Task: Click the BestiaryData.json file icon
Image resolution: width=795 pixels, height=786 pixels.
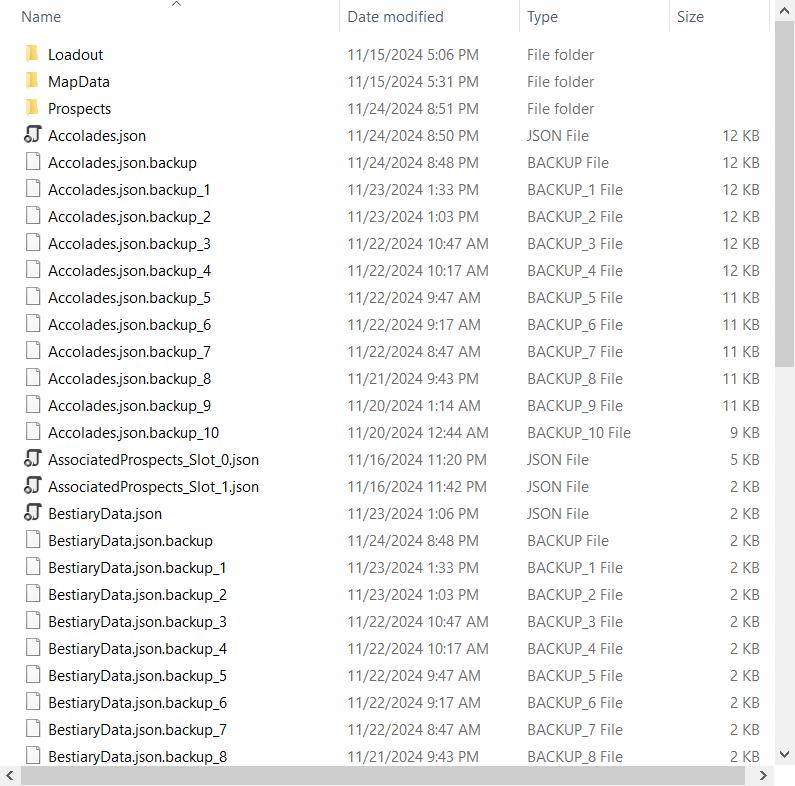Action: (x=32, y=513)
